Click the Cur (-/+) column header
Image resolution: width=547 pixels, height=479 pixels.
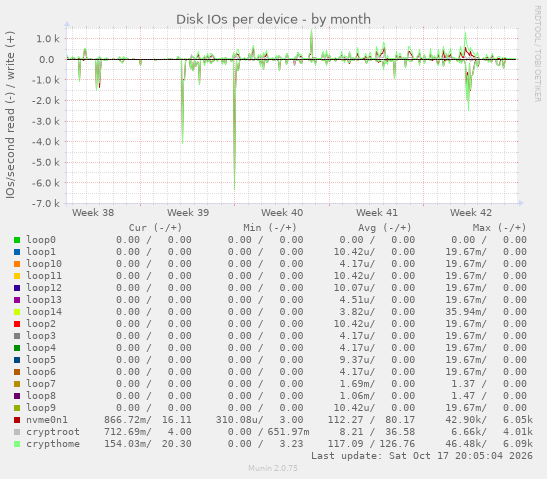click(156, 228)
